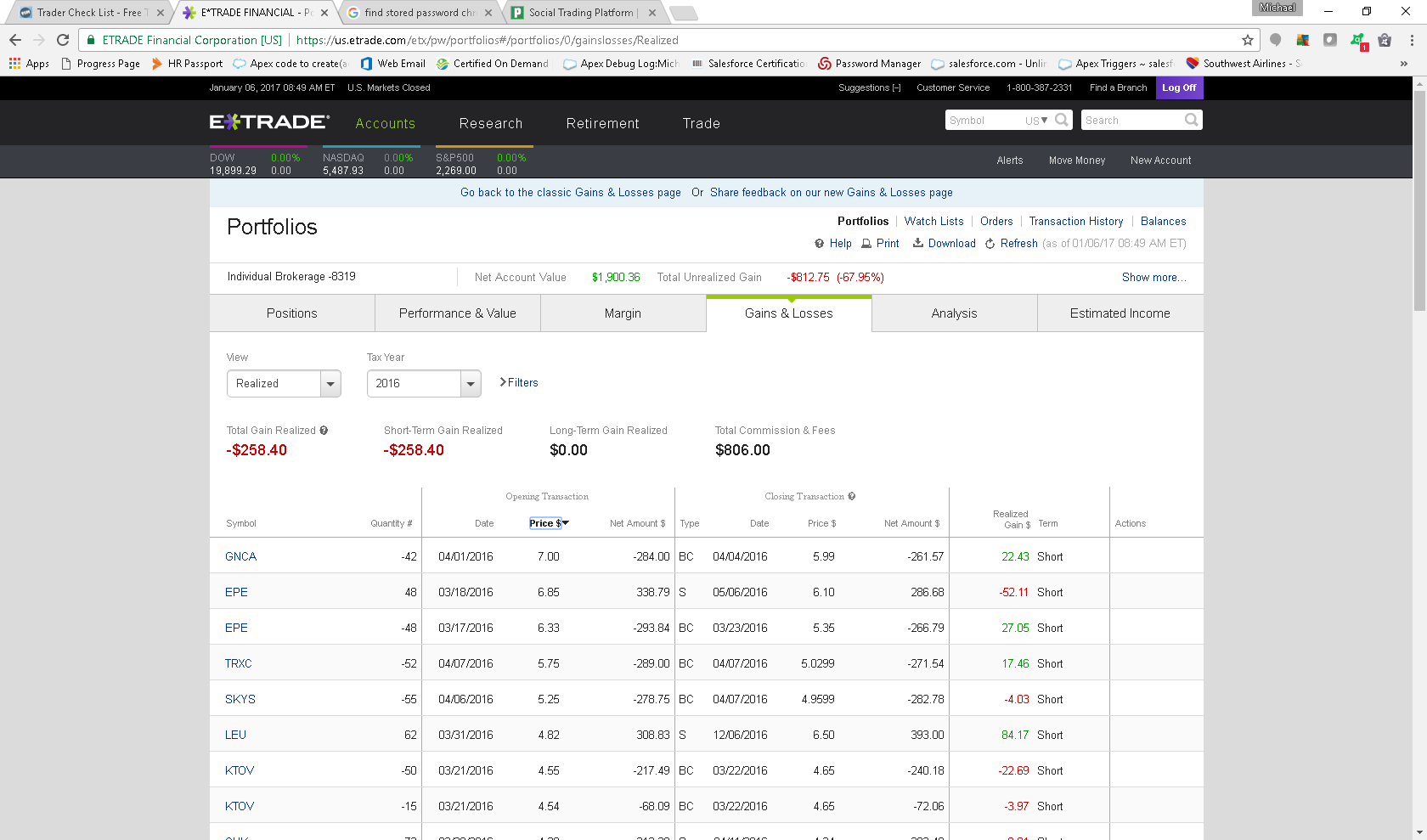Open the GNCA symbol link
Screen dimensions: 1427x840
pos(240,557)
